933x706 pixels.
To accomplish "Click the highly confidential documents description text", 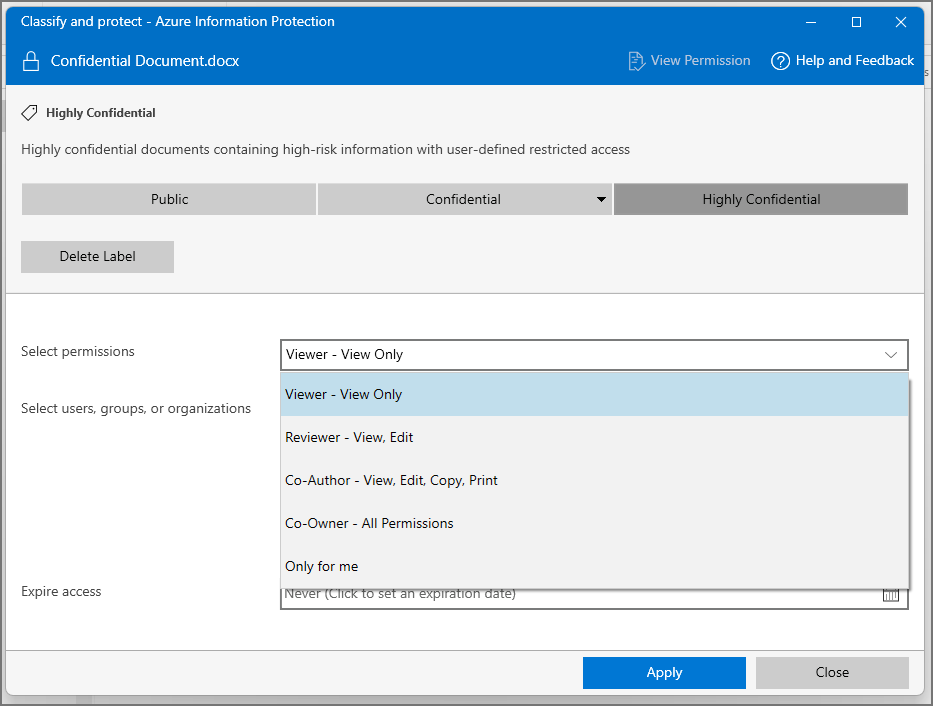I will coord(325,149).
